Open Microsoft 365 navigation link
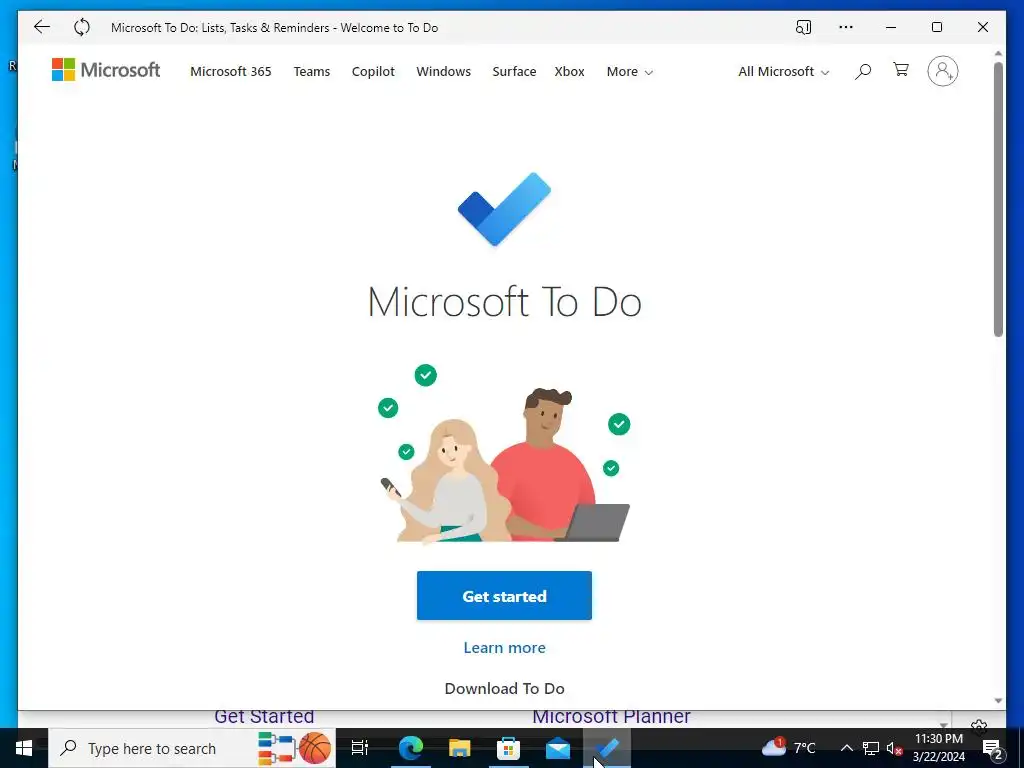1024x768 pixels. [231, 71]
